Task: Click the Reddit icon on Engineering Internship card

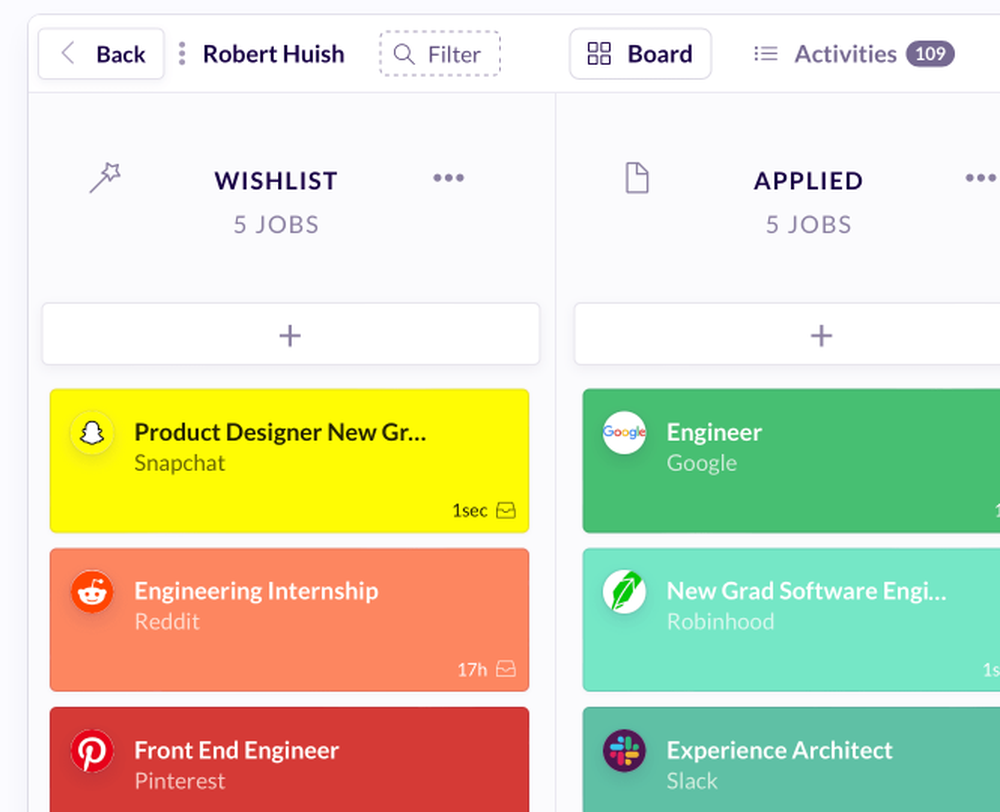Action: (x=91, y=591)
